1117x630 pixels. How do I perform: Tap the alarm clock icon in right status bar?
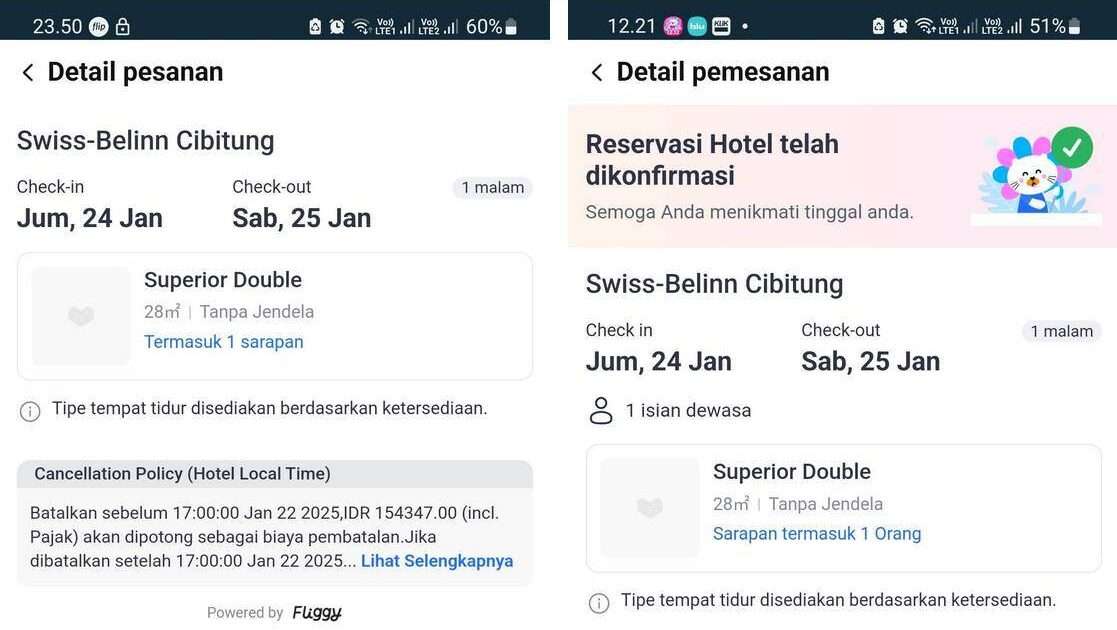coord(900,26)
